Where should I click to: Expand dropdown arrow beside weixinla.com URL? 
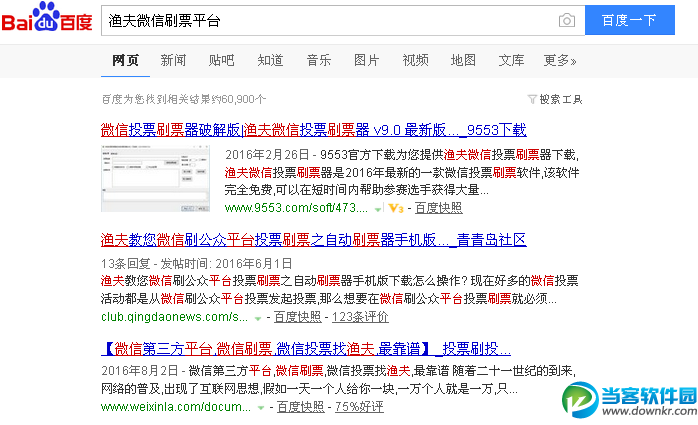261,408
